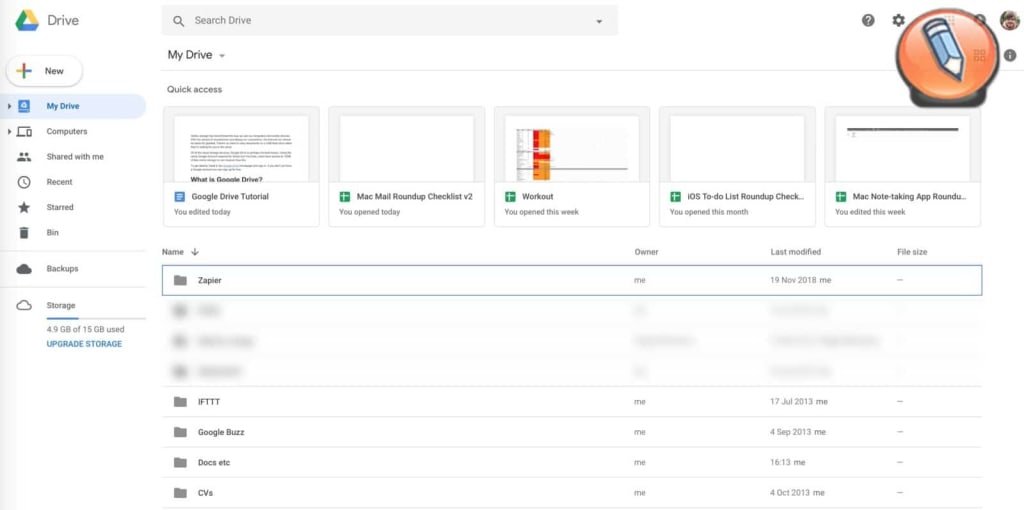Click the '17 Jul 2013' modified date
Image resolution: width=1024 pixels, height=510 pixels.
pos(792,402)
